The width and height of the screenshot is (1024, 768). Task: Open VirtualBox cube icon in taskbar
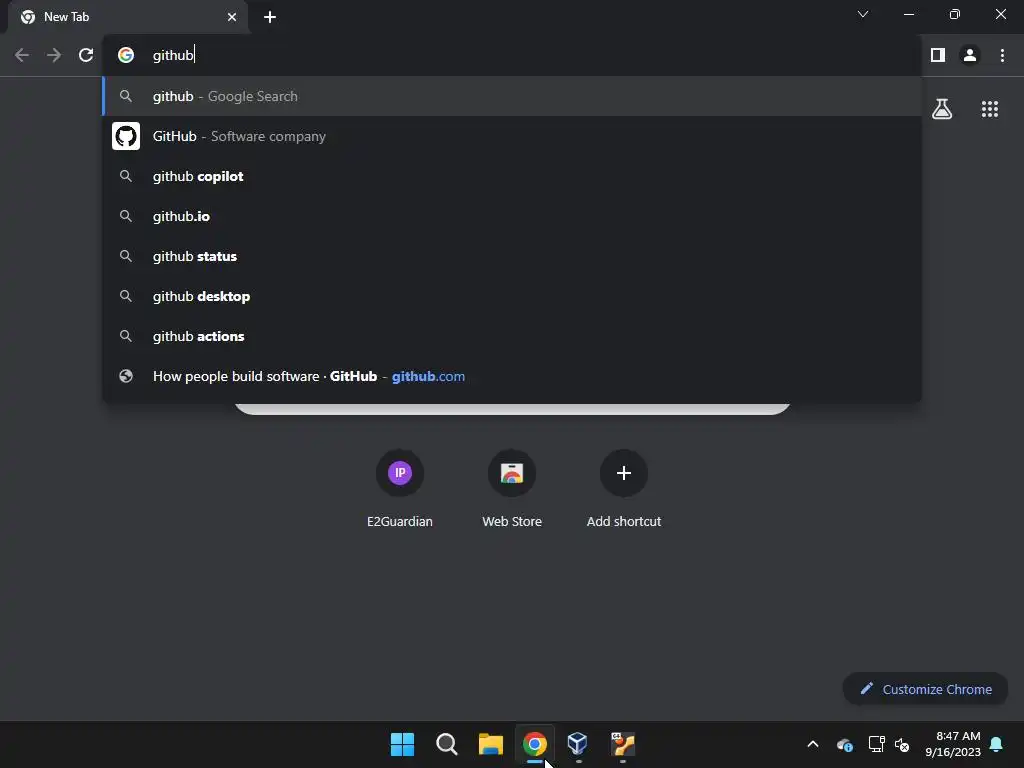578,744
